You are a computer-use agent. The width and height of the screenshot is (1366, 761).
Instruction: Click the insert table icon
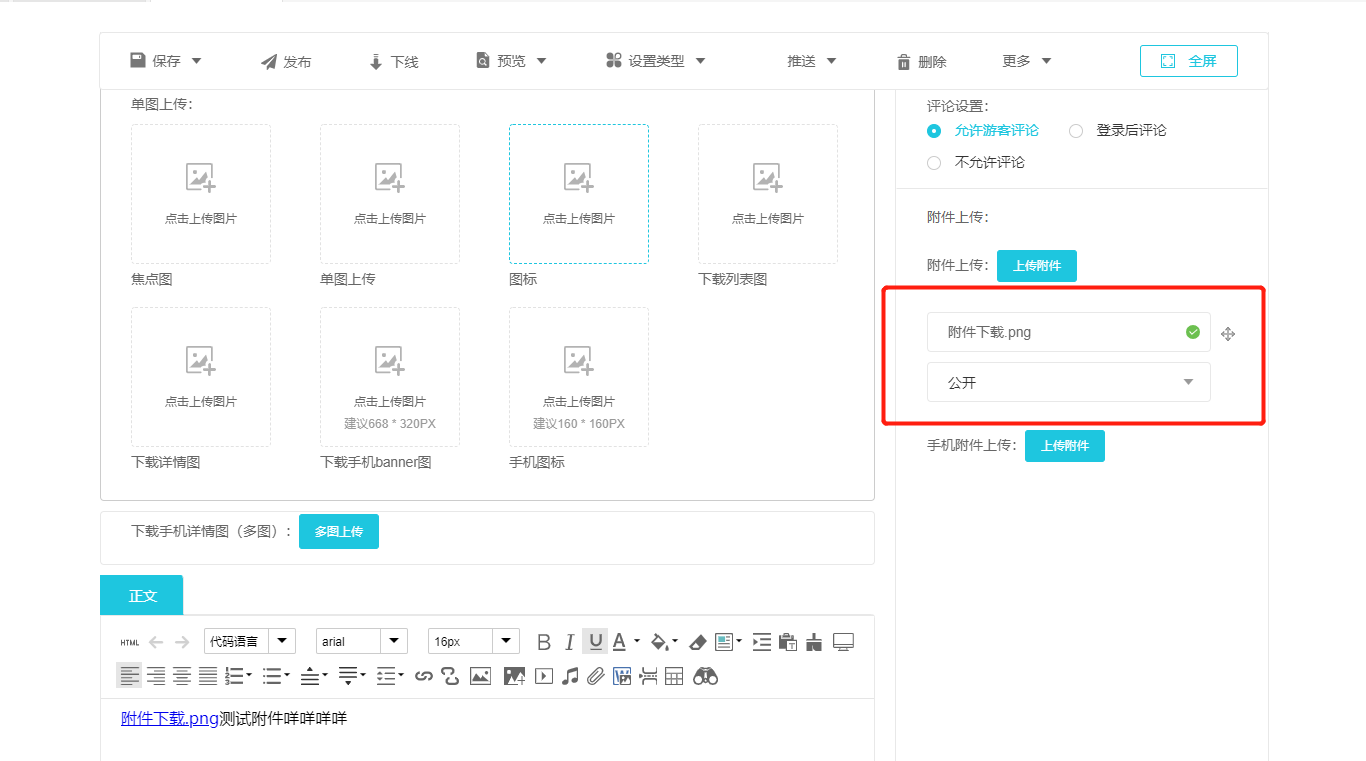click(x=674, y=677)
